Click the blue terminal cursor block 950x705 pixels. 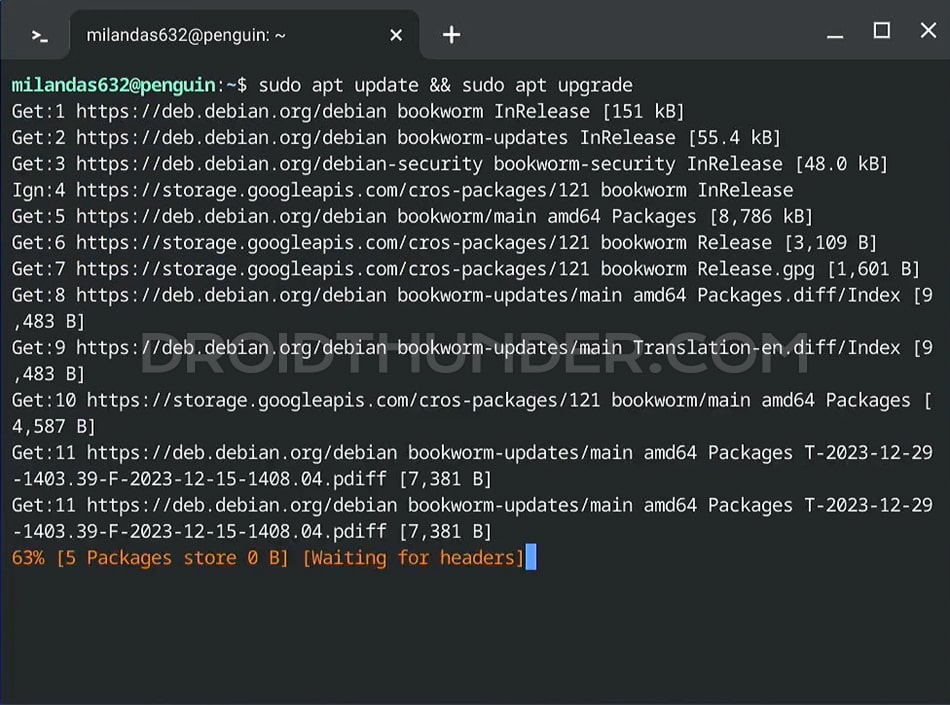531,557
